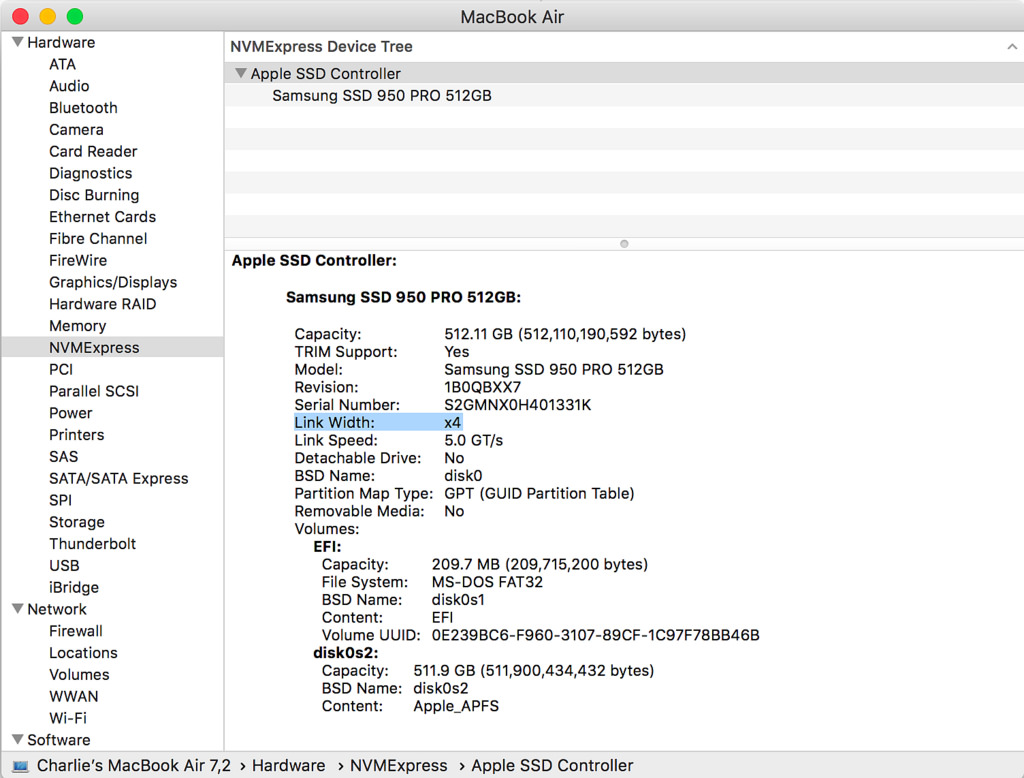Collapse the Network section triangle

18,609
